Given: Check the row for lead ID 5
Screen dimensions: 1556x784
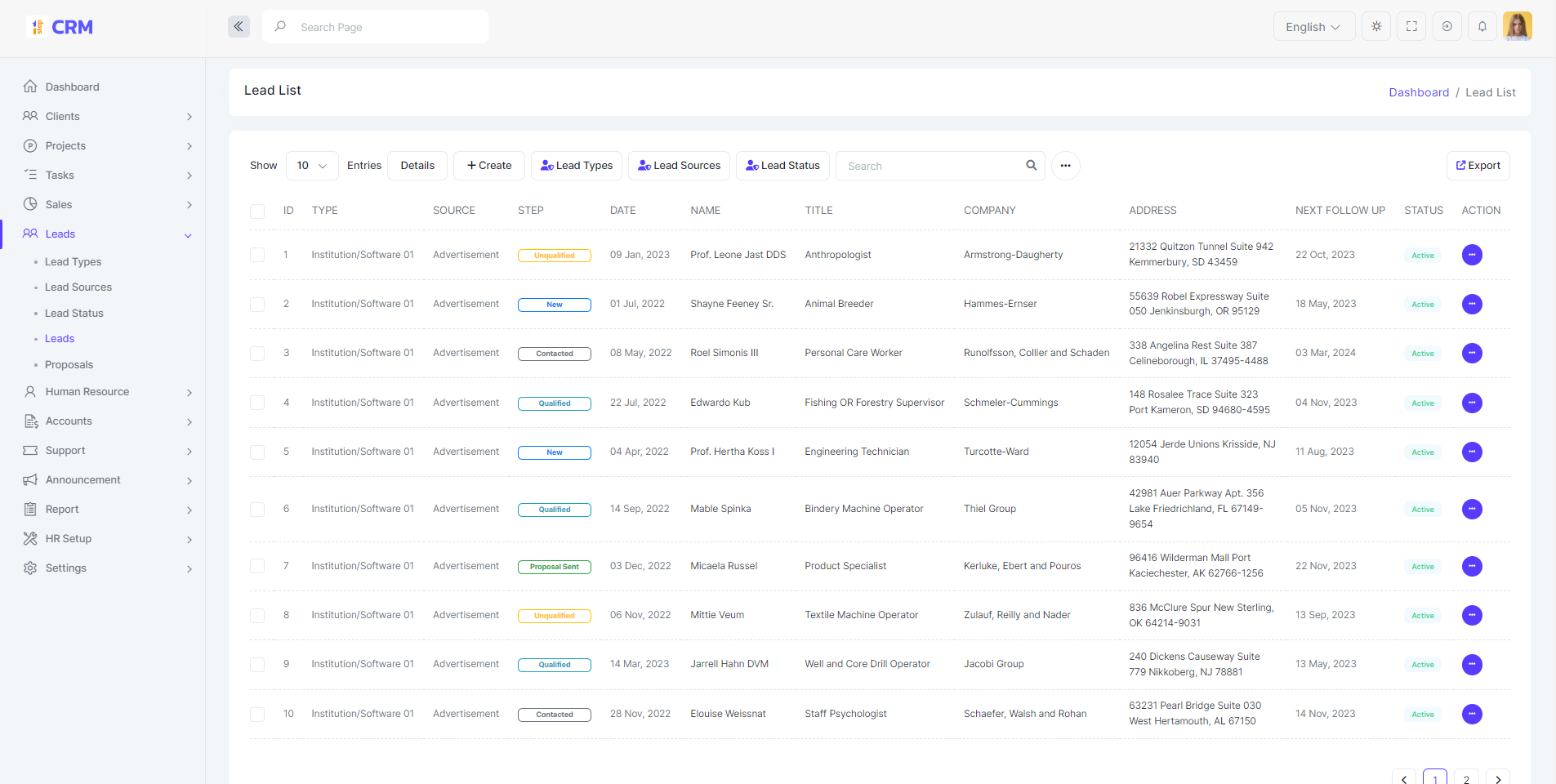Looking at the screenshot, I should 257,452.
